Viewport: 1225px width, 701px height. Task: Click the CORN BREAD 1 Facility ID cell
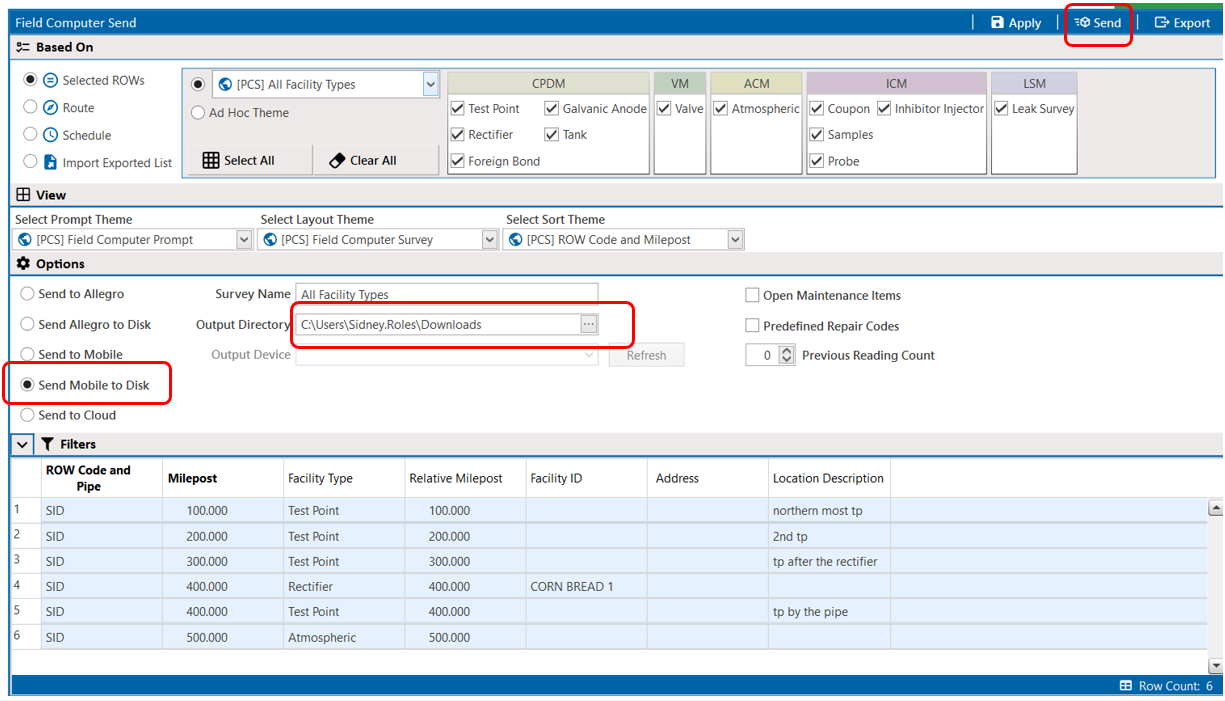click(587, 586)
